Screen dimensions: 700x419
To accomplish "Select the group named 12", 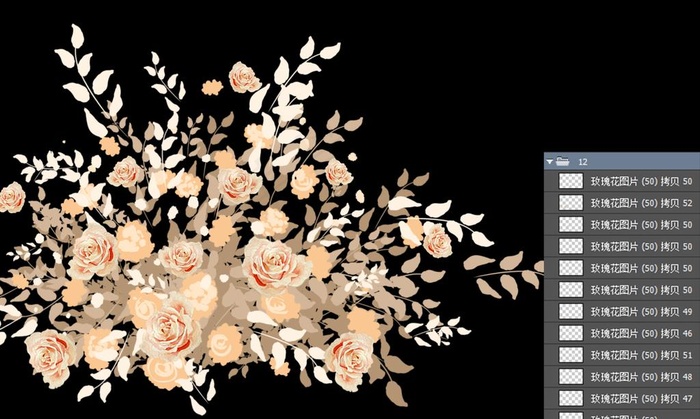I will pos(620,160).
